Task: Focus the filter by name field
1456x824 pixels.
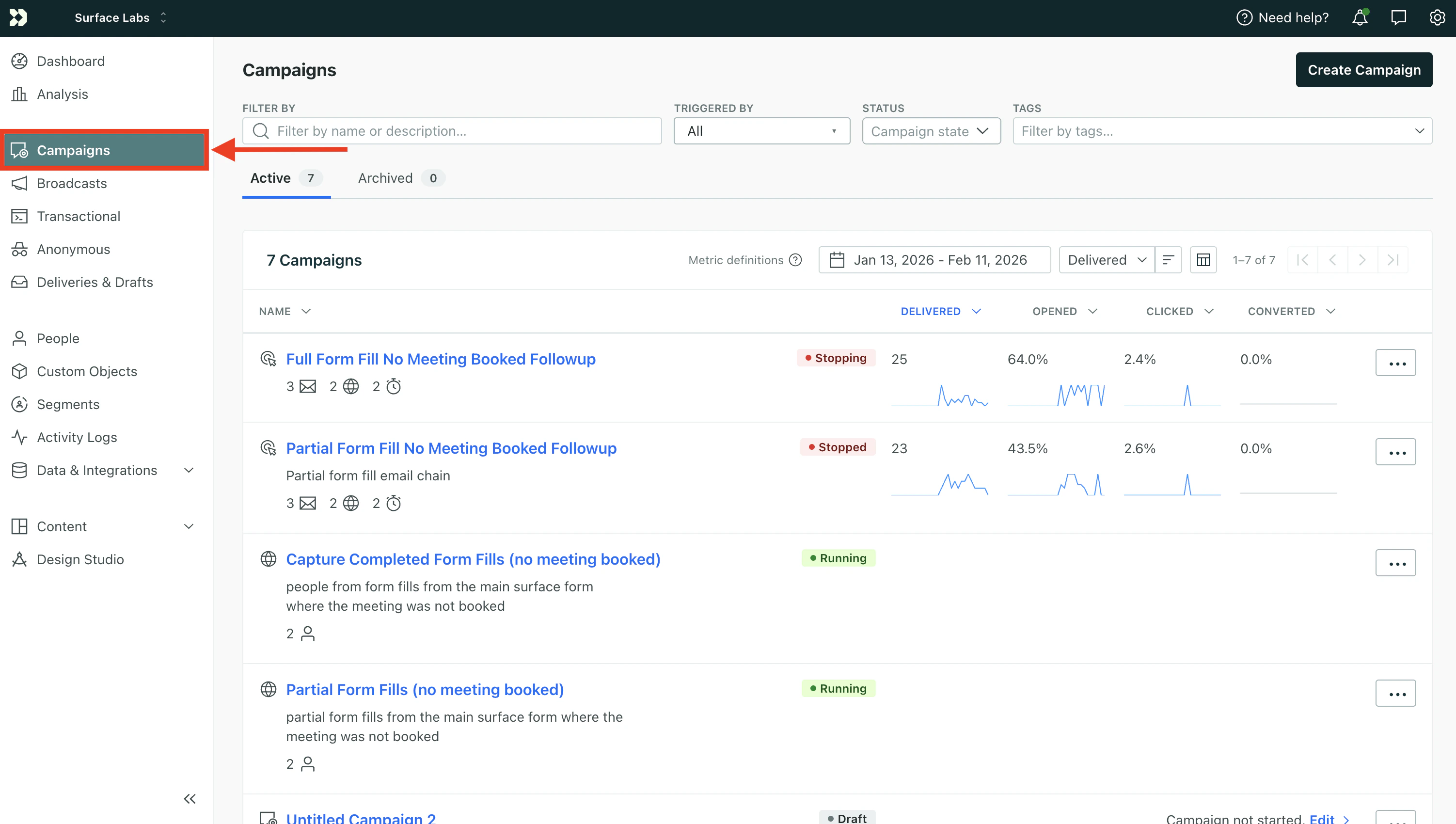Action: pyautogui.click(x=452, y=131)
